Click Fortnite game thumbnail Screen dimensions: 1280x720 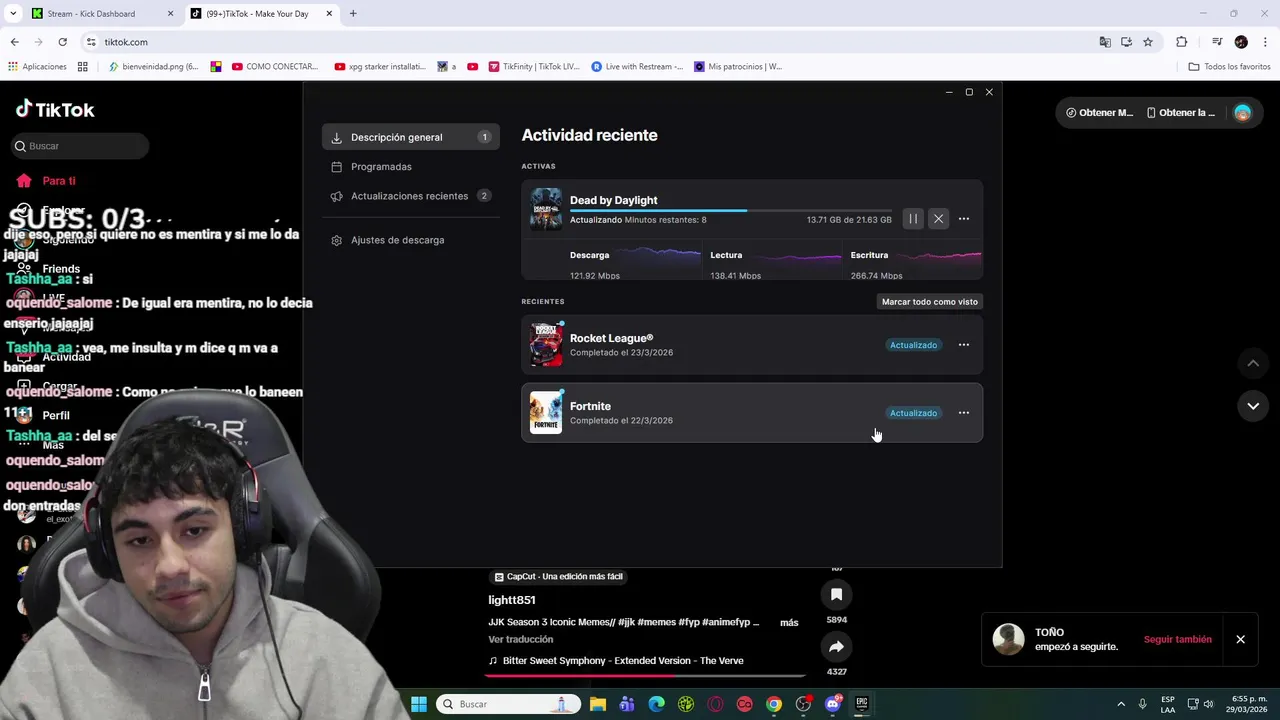coord(546,413)
